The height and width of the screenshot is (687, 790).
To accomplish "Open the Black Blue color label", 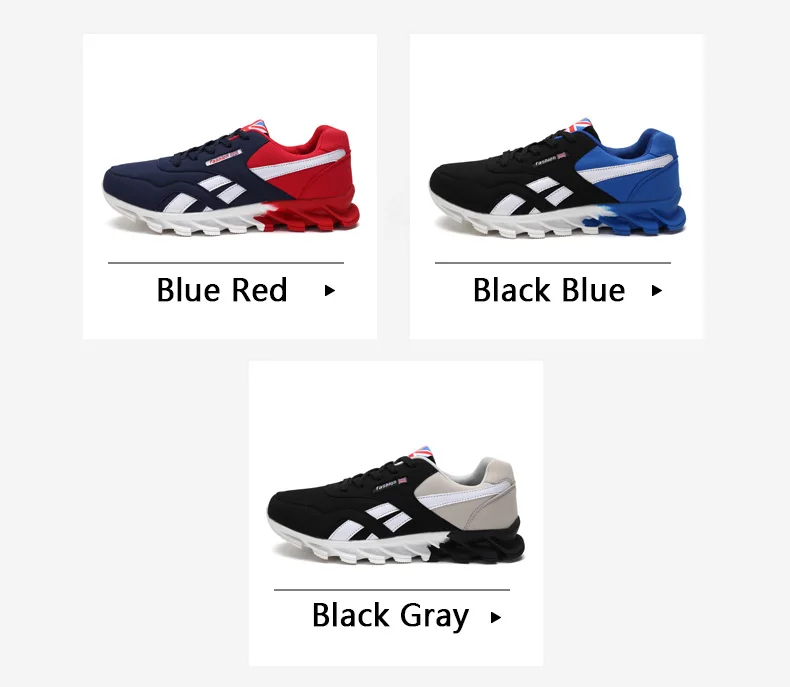I will (549, 290).
